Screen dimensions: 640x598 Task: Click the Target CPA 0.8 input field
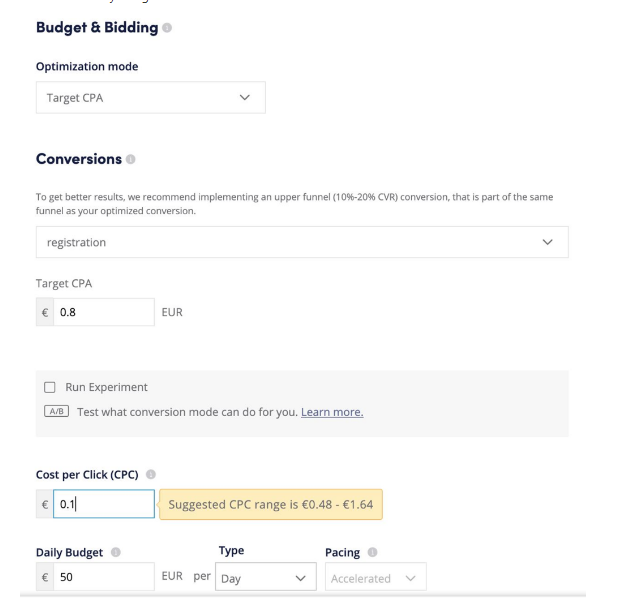(x=104, y=312)
